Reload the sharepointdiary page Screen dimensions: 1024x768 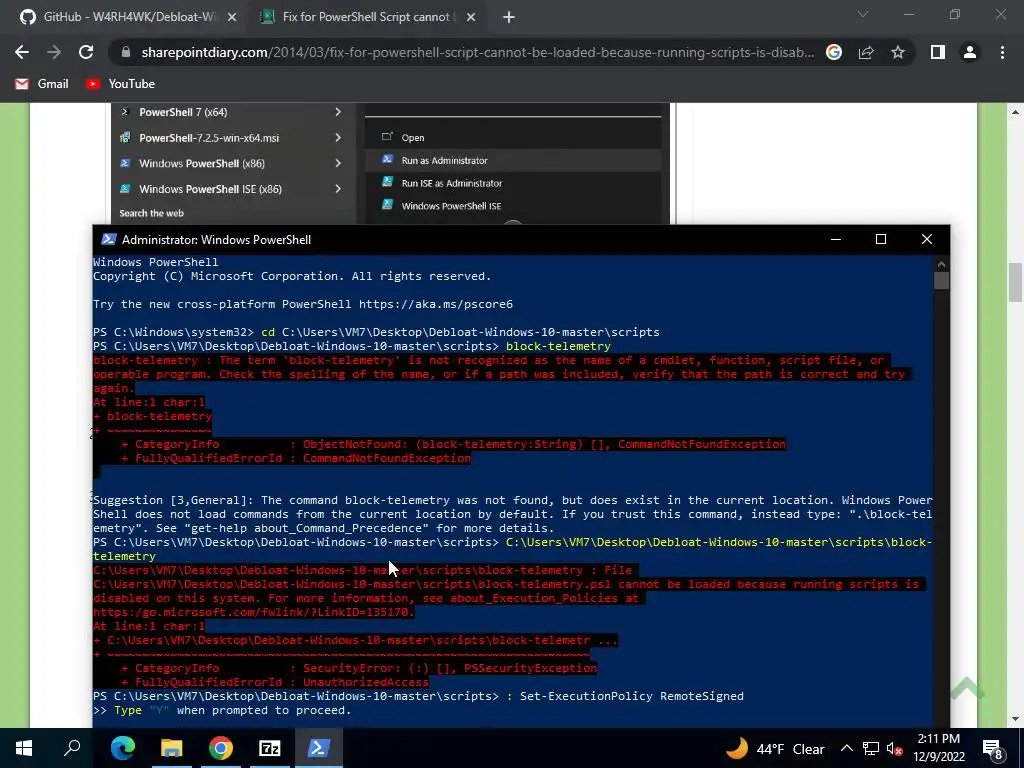point(86,52)
